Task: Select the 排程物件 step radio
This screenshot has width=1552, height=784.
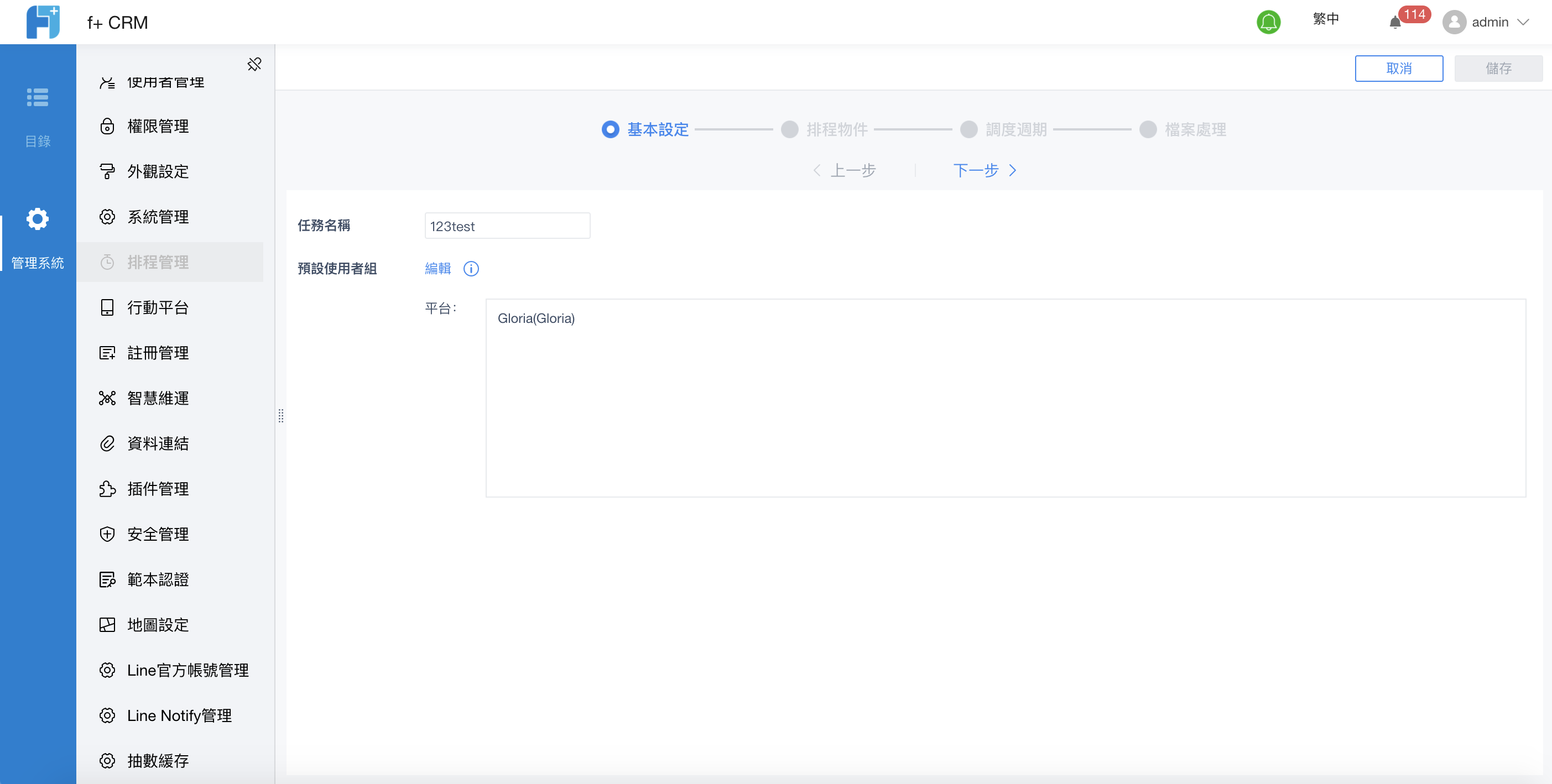Action: point(789,129)
